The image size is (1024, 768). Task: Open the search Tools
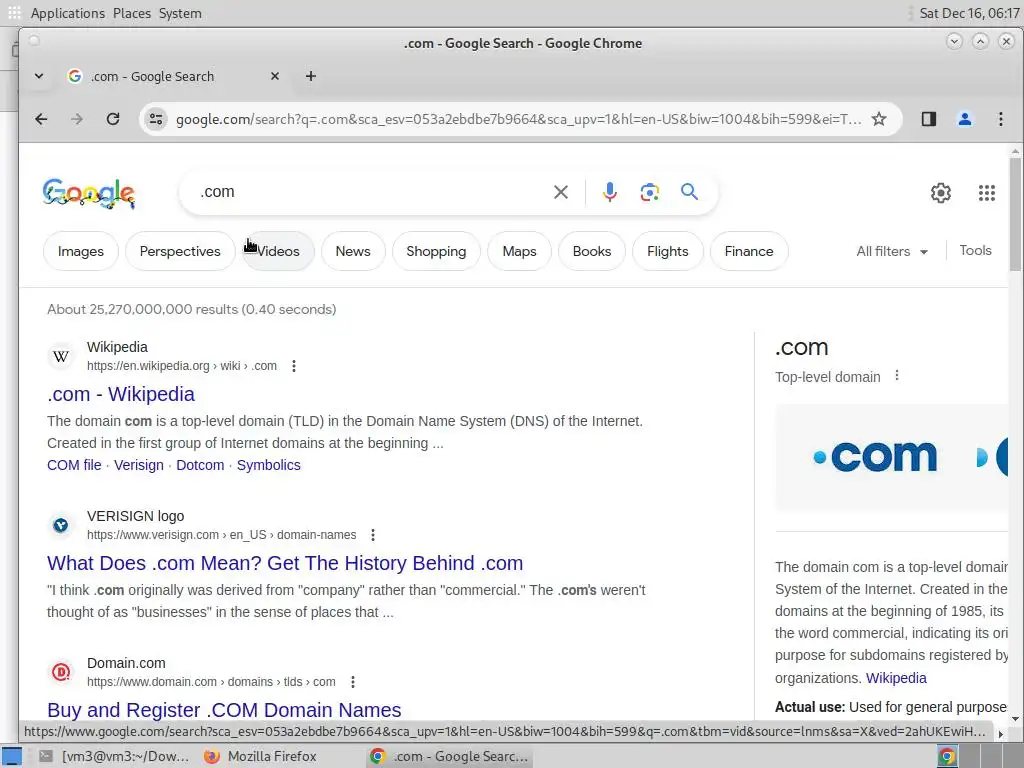tap(975, 251)
